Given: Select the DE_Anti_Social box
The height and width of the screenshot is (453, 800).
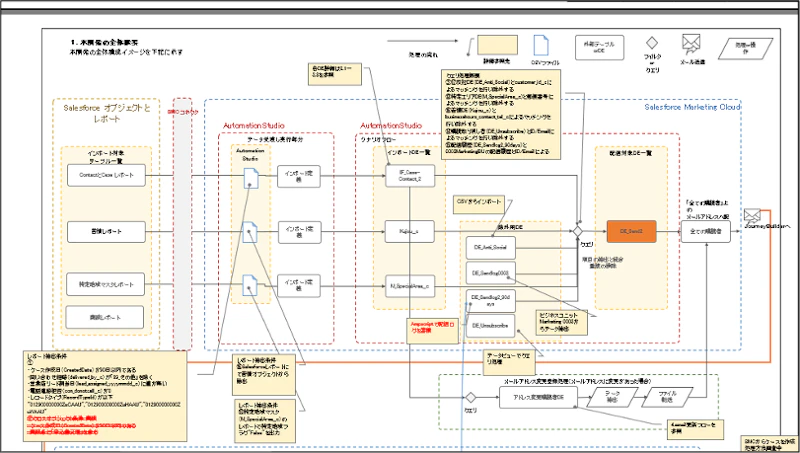Looking at the screenshot, I should tap(490, 247).
